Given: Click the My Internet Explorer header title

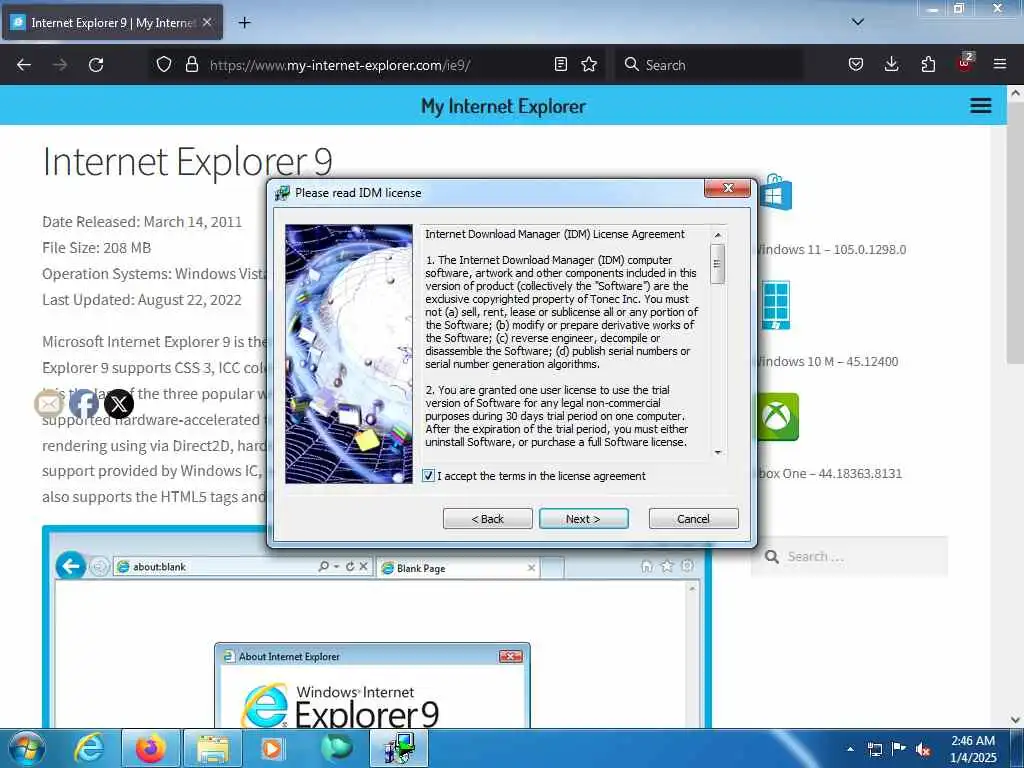Looking at the screenshot, I should tap(503, 106).
